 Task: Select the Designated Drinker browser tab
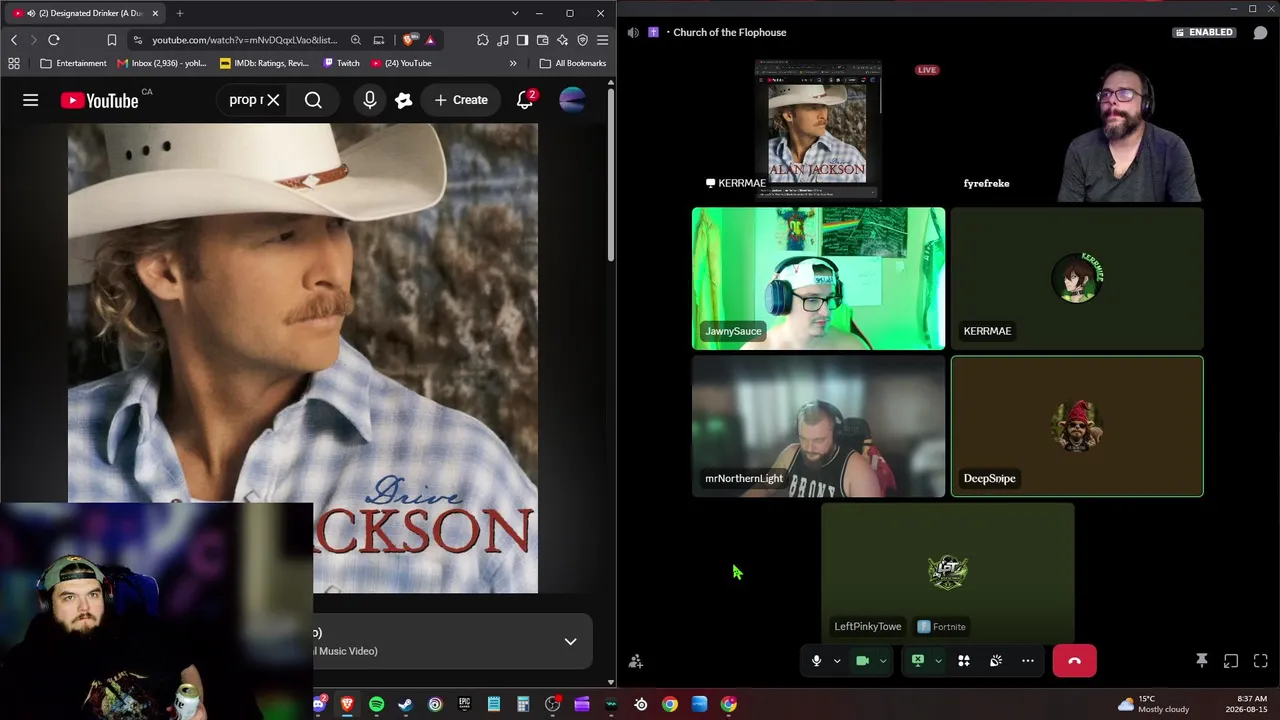coord(85,13)
